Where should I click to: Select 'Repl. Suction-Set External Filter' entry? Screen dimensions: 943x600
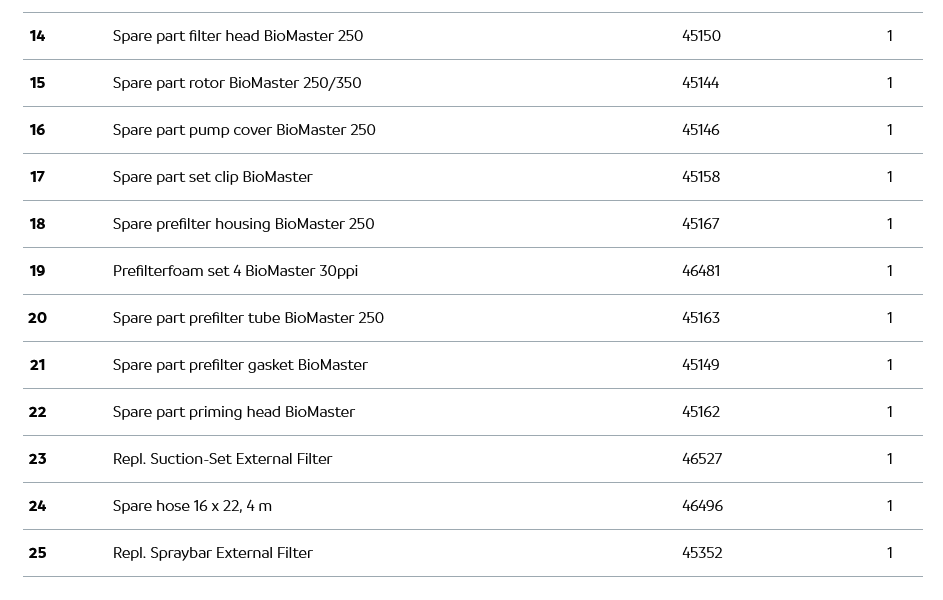(x=222, y=459)
